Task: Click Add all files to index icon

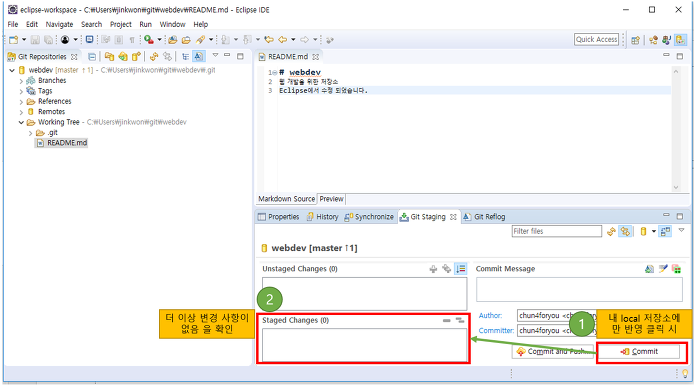Action: (x=447, y=269)
